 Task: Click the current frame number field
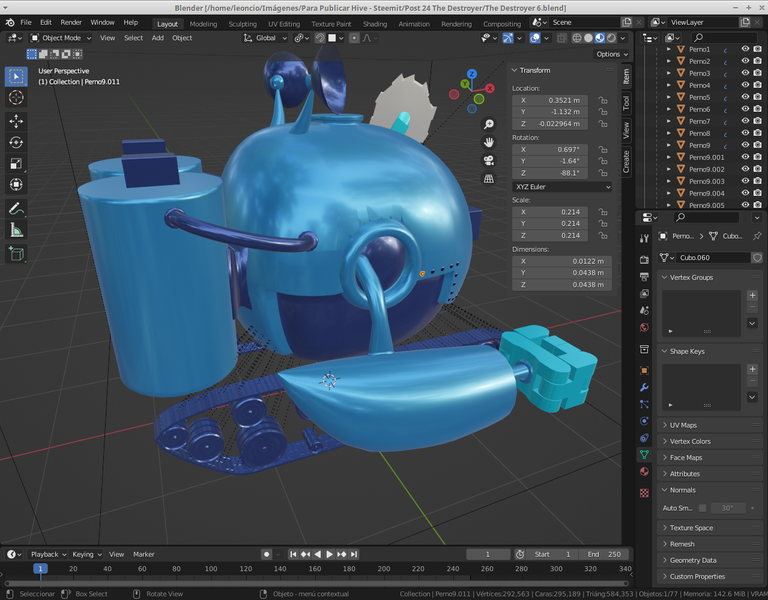pos(488,554)
